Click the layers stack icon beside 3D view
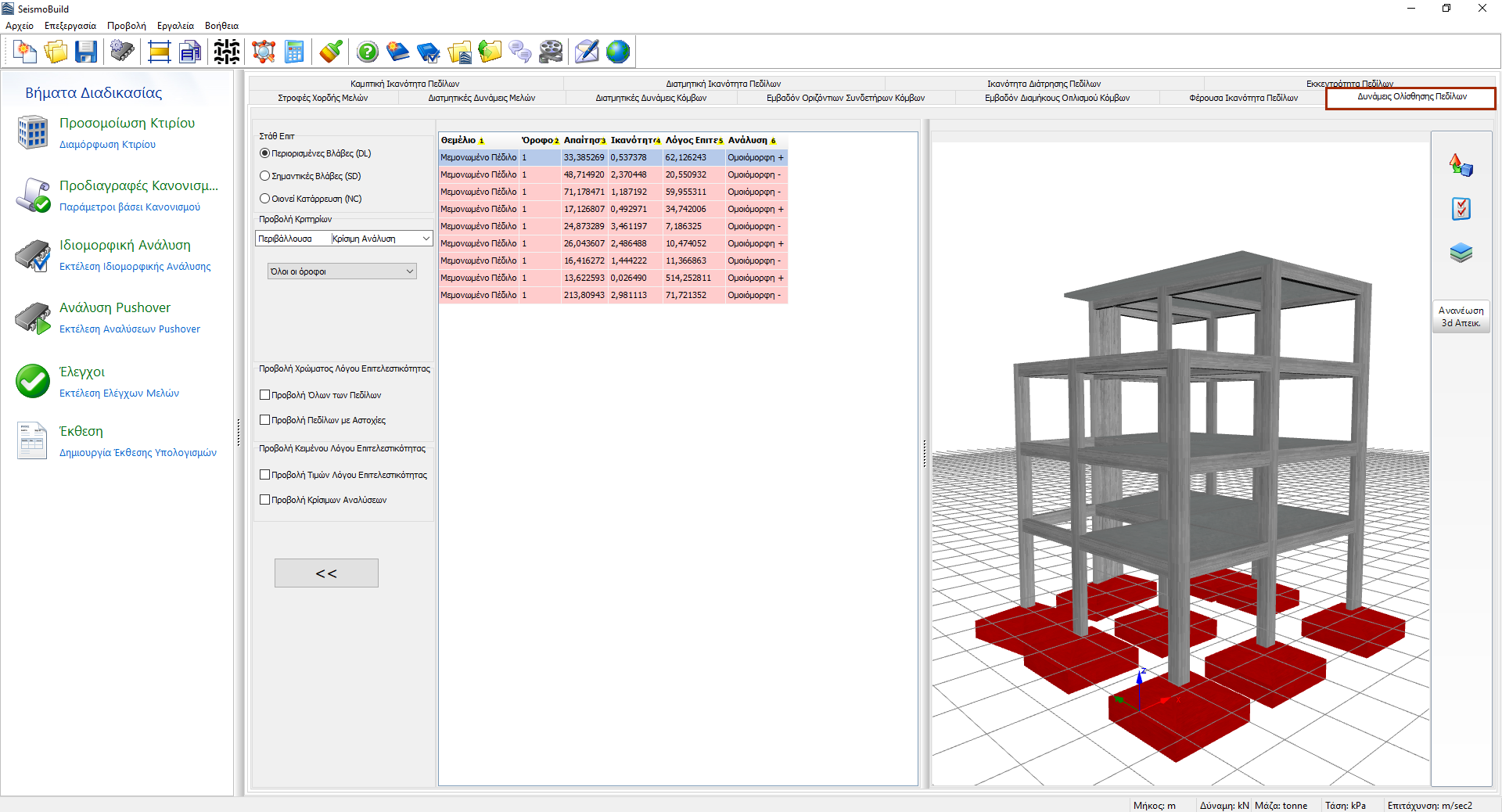 1461,253
